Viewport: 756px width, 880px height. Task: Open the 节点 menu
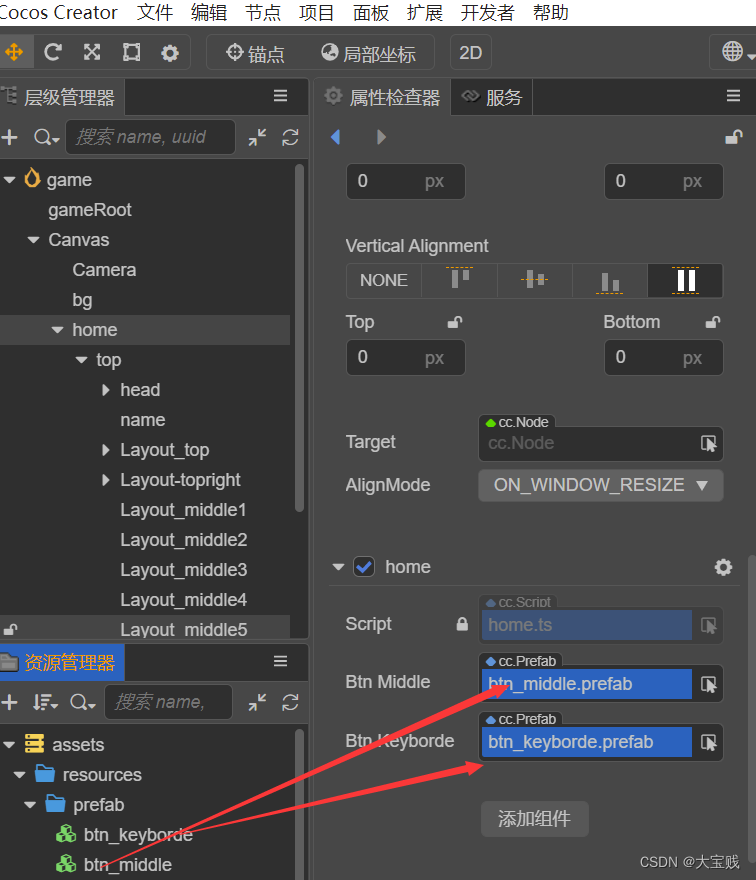click(x=263, y=13)
